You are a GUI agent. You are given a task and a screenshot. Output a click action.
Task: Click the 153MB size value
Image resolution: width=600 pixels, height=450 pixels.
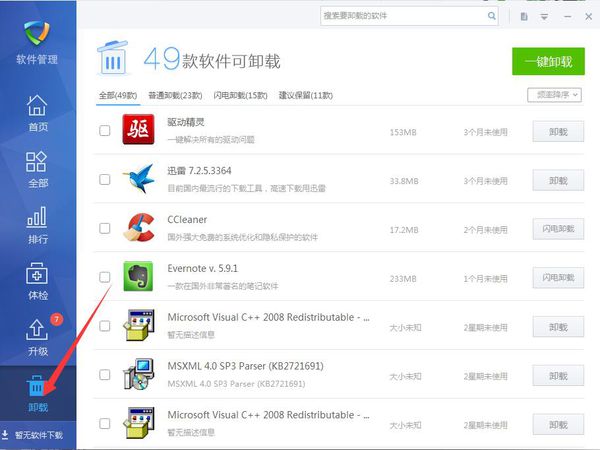[403, 132]
